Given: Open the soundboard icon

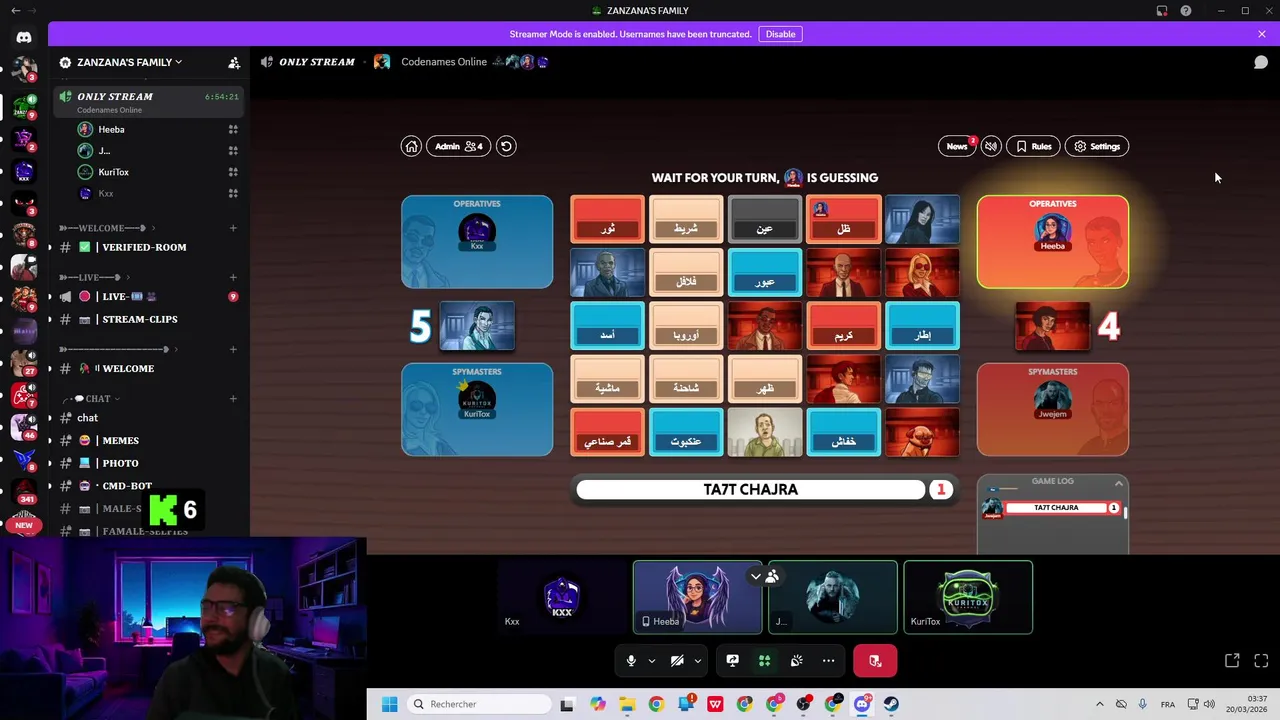Looking at the screenshot, I should coord(796,660).
